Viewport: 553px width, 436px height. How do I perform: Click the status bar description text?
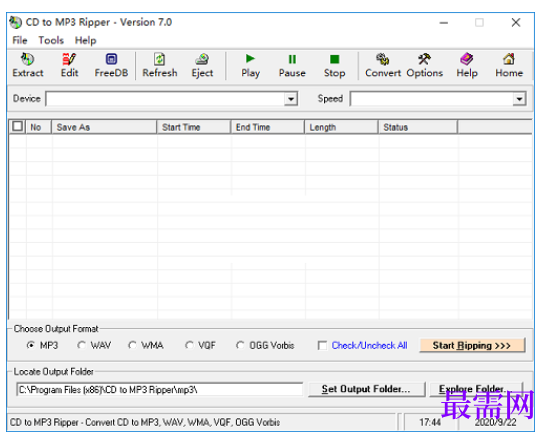click(x=145, y=422)
